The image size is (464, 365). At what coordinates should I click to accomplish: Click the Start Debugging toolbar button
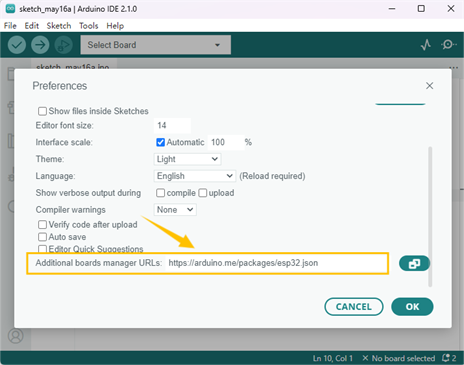[63, 45]
